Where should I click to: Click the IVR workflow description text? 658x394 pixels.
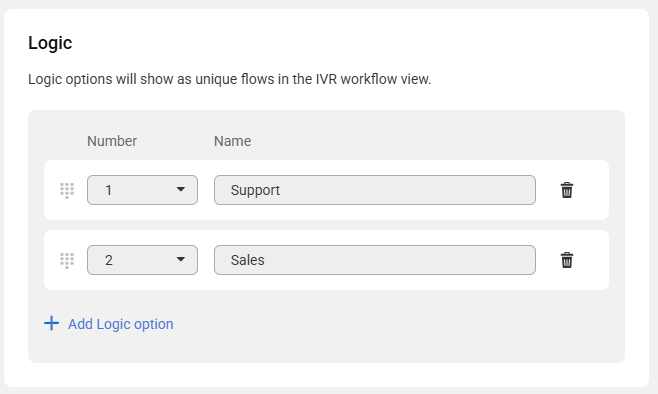pyautogui.click(x=230, y=79)
